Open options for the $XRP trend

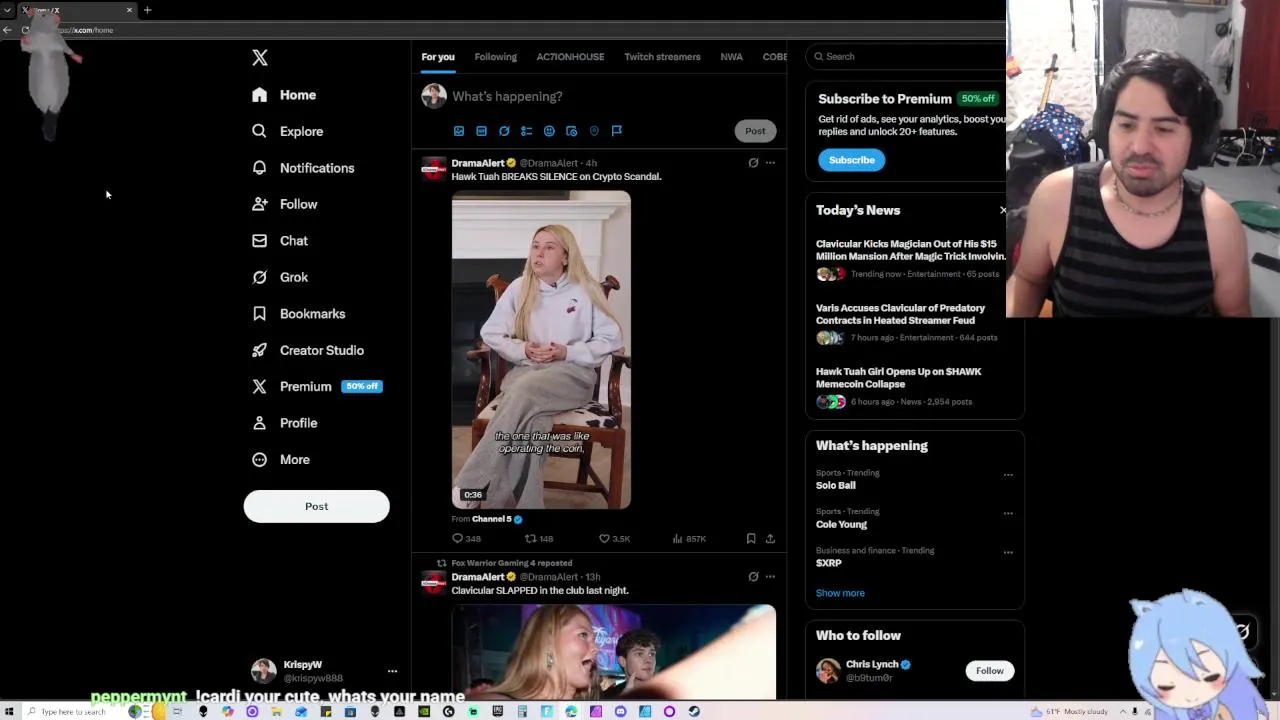coord(1008,552)
